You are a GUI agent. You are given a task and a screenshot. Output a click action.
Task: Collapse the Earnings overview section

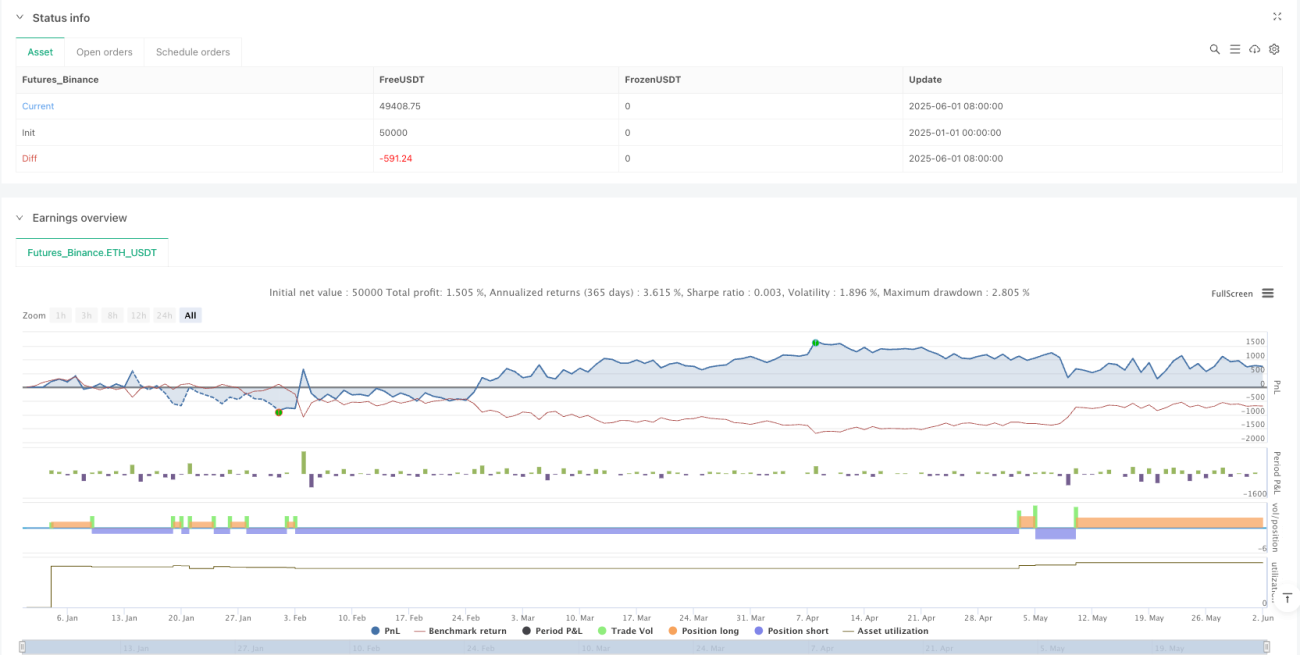point(20,218)
